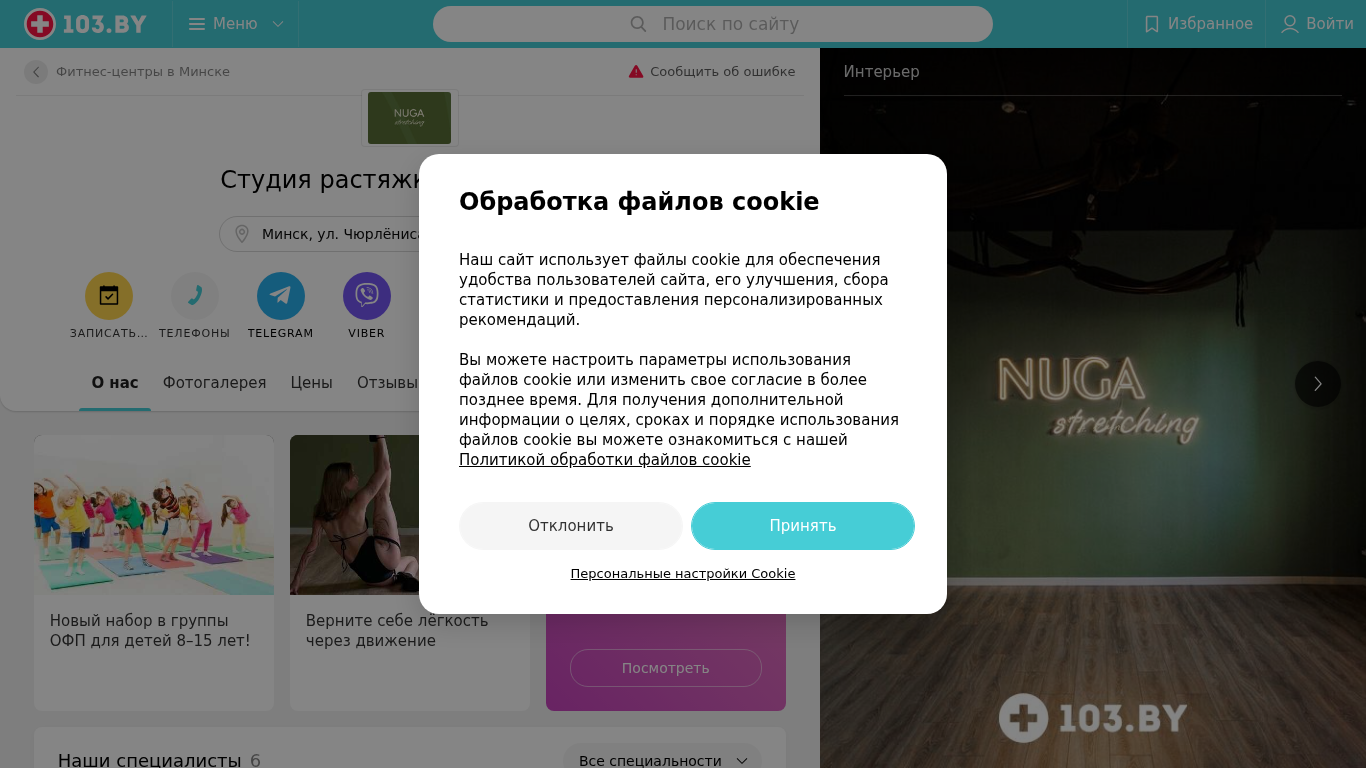Decline cookies with Отклонить button
The height and width of the screenshot is (768, 1366).
(571, 526)
